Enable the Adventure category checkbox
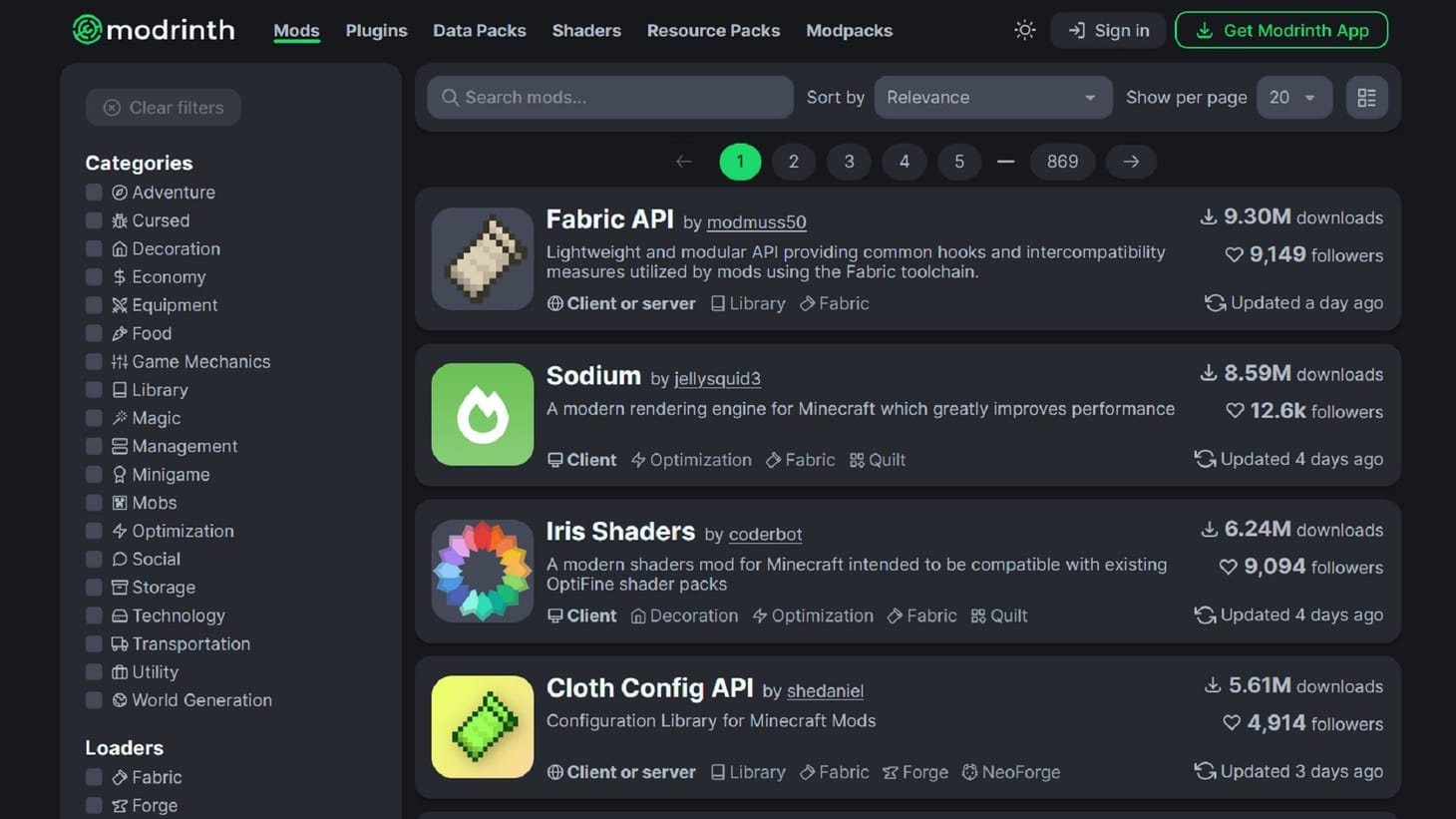Viewport: 1456px width, 819px height. (94, 192)
